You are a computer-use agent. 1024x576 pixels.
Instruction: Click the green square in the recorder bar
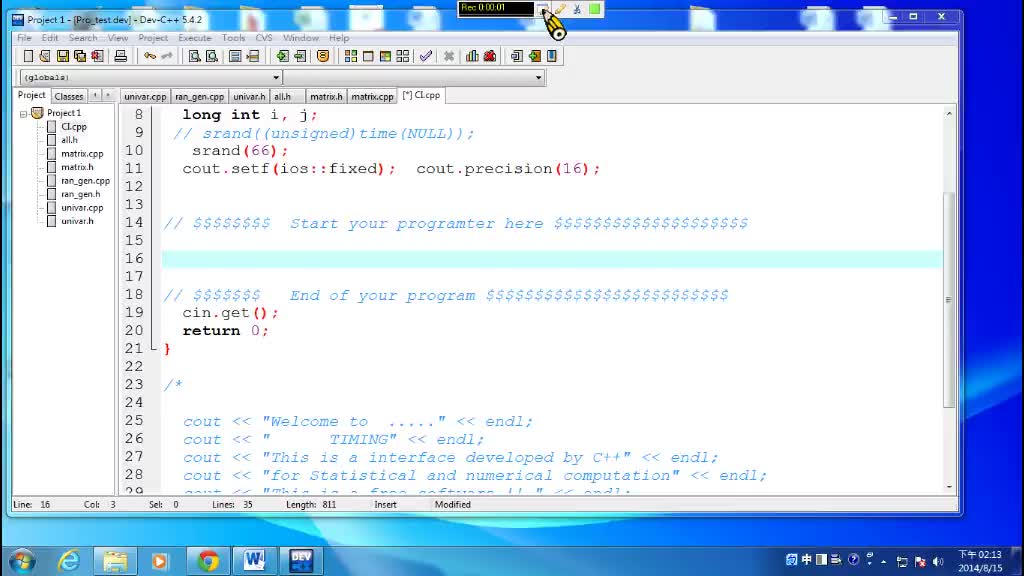click(x=594, y=9)
